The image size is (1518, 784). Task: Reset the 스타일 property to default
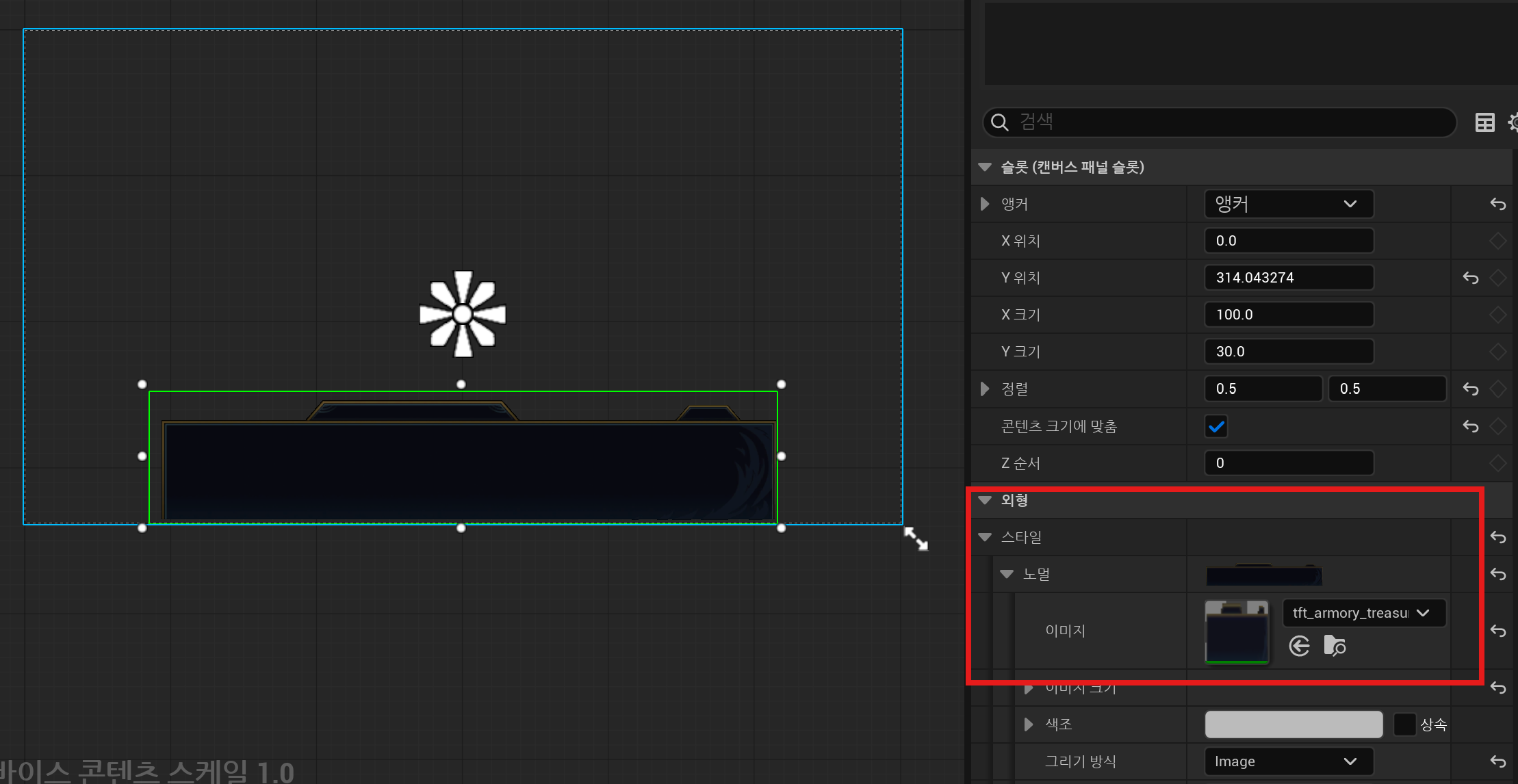1497,537
